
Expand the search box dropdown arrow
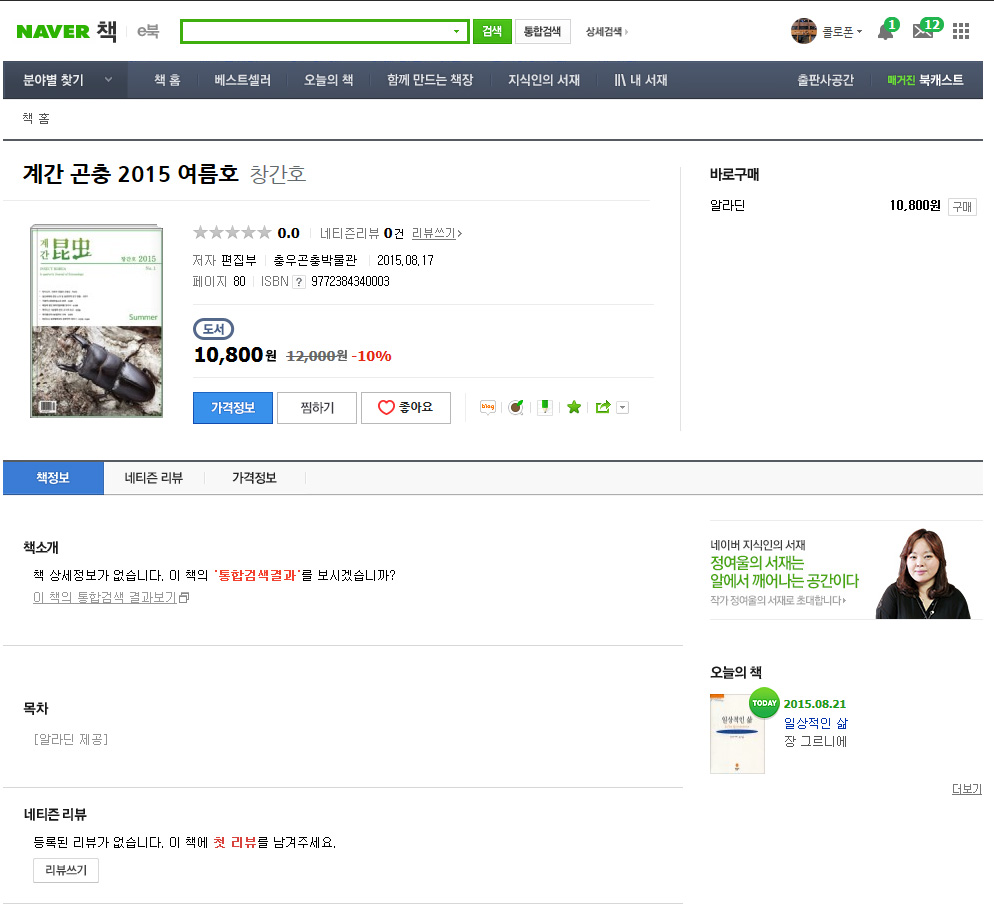(x=457, y=31)
